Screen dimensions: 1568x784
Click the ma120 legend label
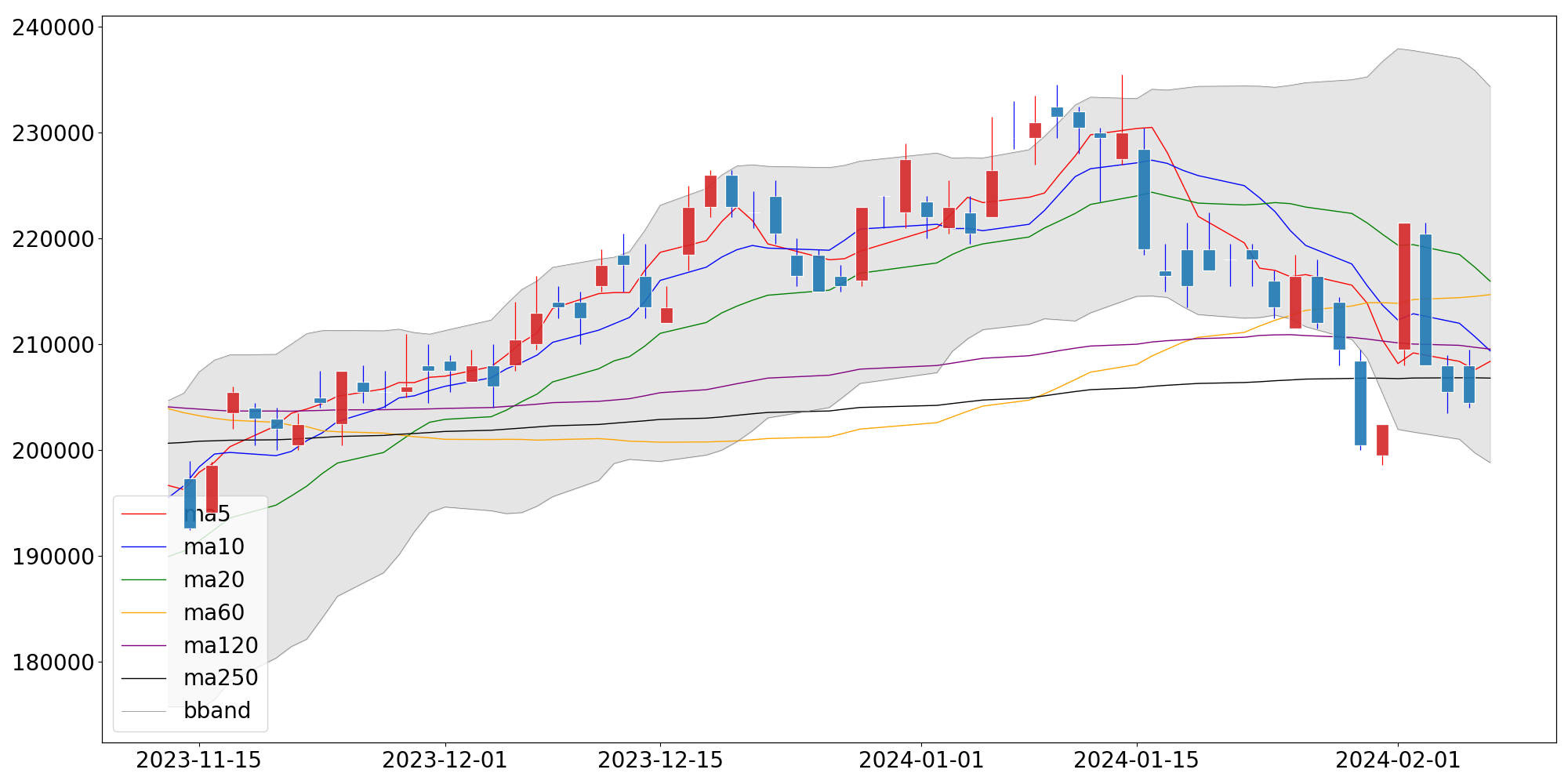tap(221, 646)
